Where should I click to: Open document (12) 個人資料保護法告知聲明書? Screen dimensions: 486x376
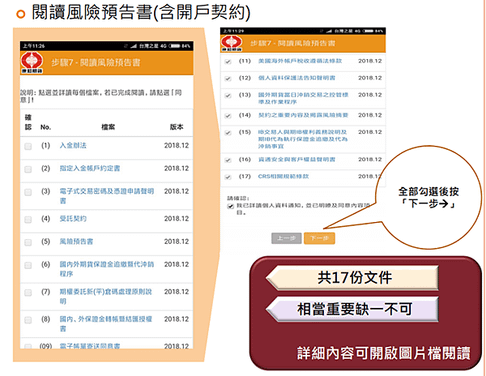coord(297,78)
